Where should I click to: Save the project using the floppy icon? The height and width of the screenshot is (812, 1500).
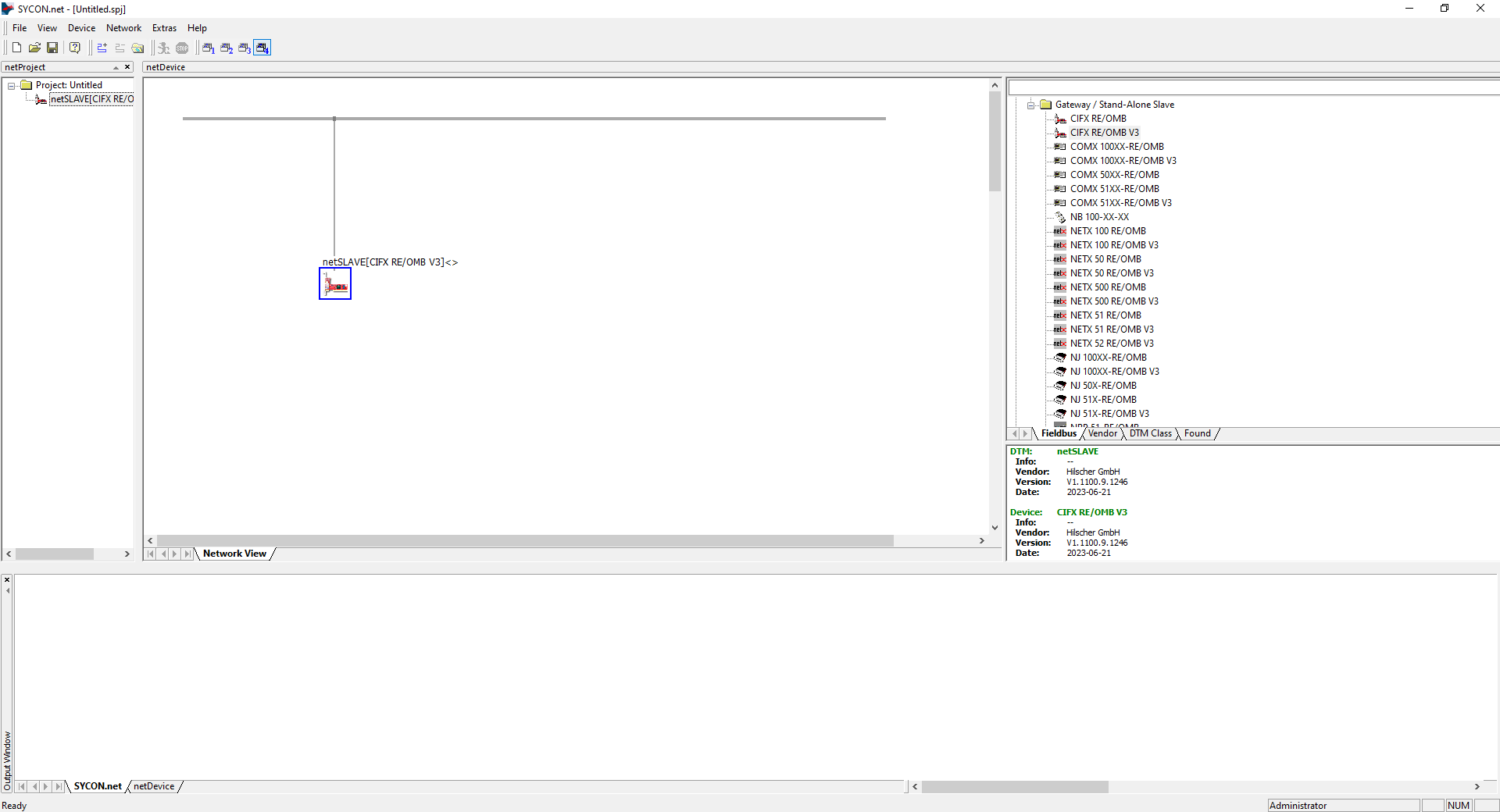52,48
